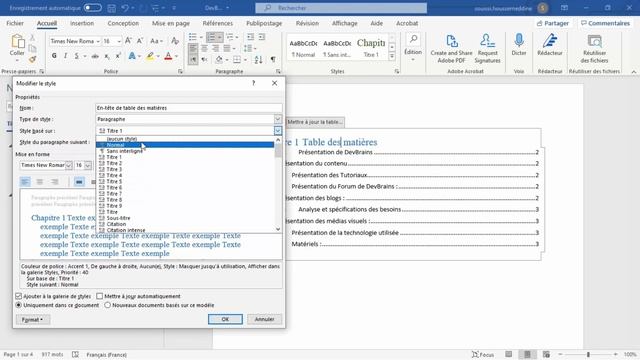Clear all formatting icon
640x360 pixels.
pos(175,41)
